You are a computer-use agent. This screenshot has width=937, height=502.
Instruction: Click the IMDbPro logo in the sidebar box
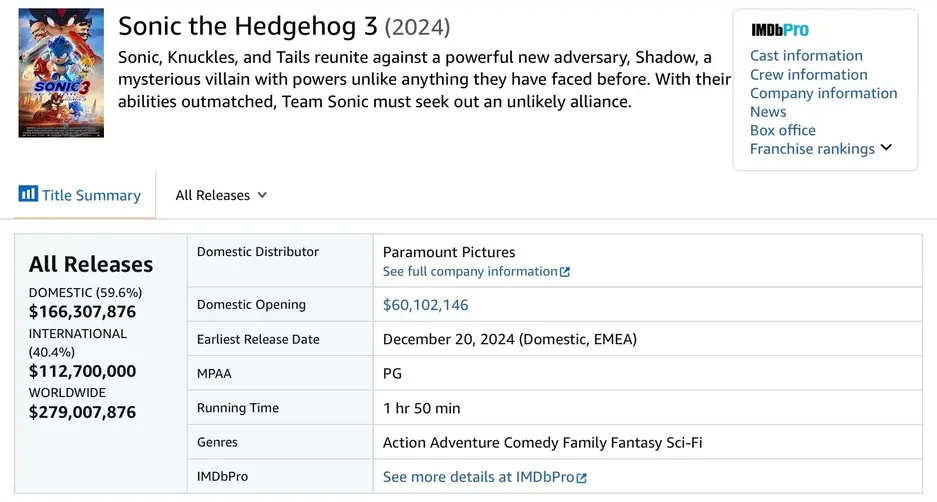(780, 30)
